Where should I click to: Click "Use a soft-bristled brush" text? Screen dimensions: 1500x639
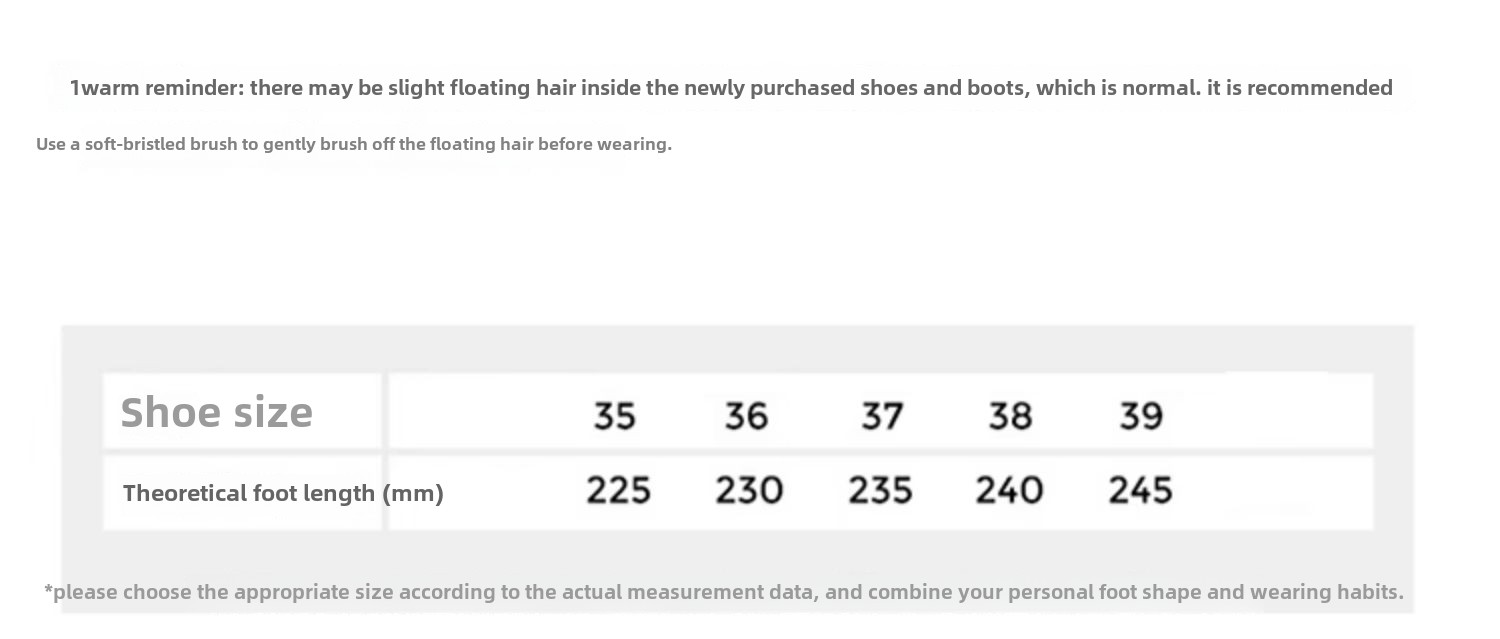point(135,144)
